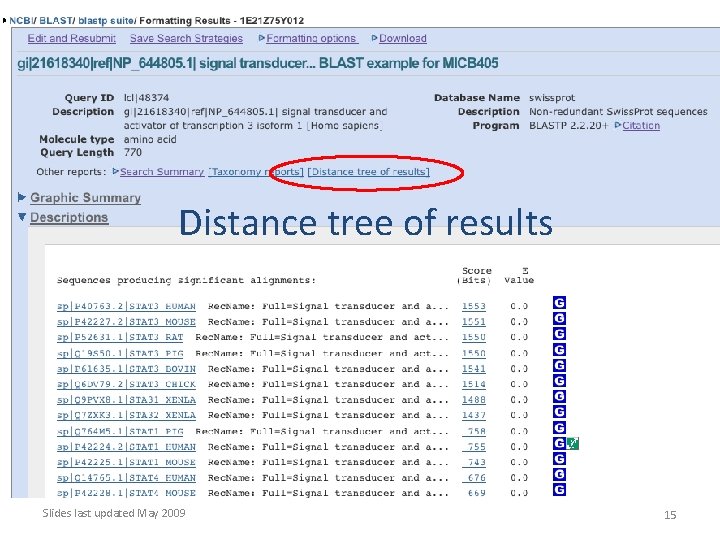Click the G gene icon for STAT1_PIG
Image resolution: width=720 pixels, height=540 pixels.
[x=559, y=428]
